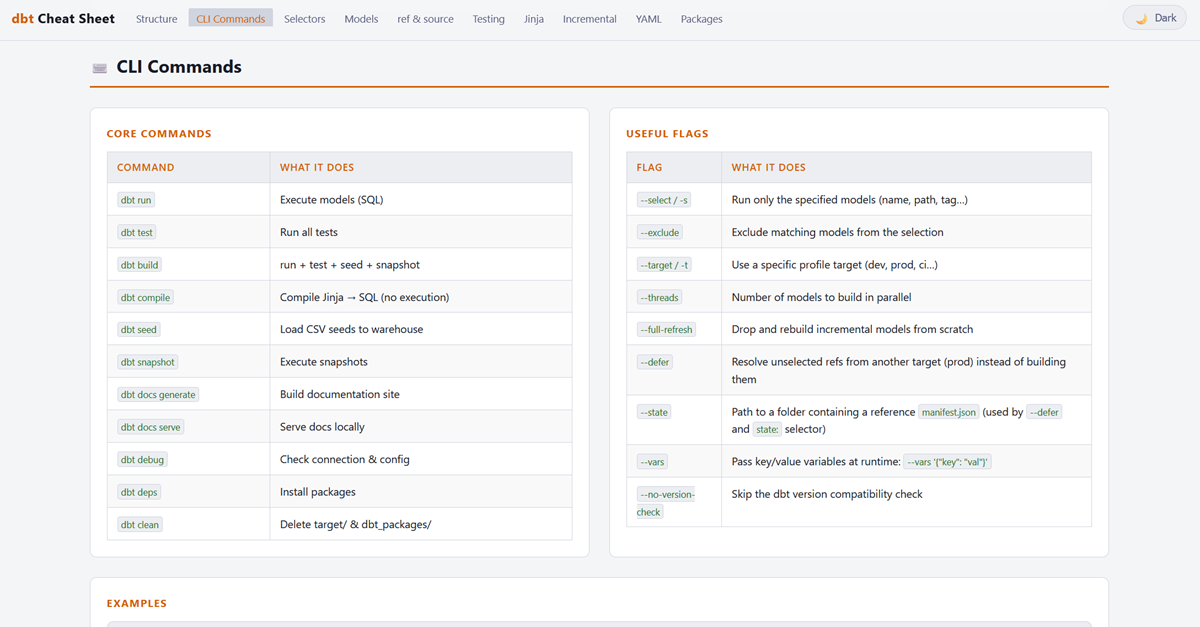Click the 'dbt build' command chip
The width and height of the screenshot is (1200, 627).
[140, 265]
